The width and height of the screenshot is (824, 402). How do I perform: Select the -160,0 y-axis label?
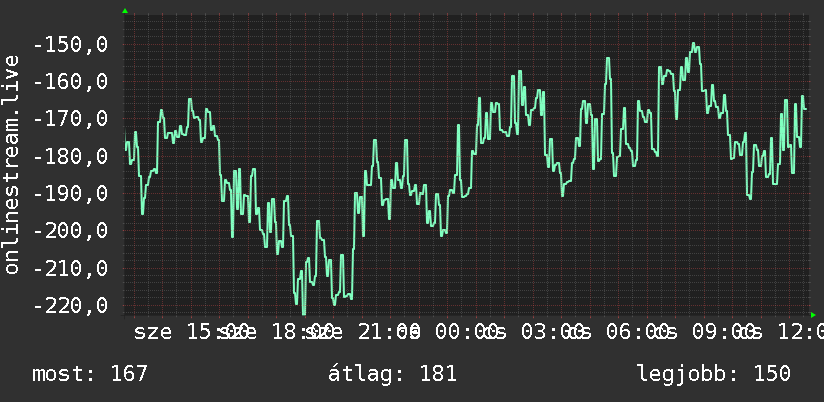coord(70,82)
